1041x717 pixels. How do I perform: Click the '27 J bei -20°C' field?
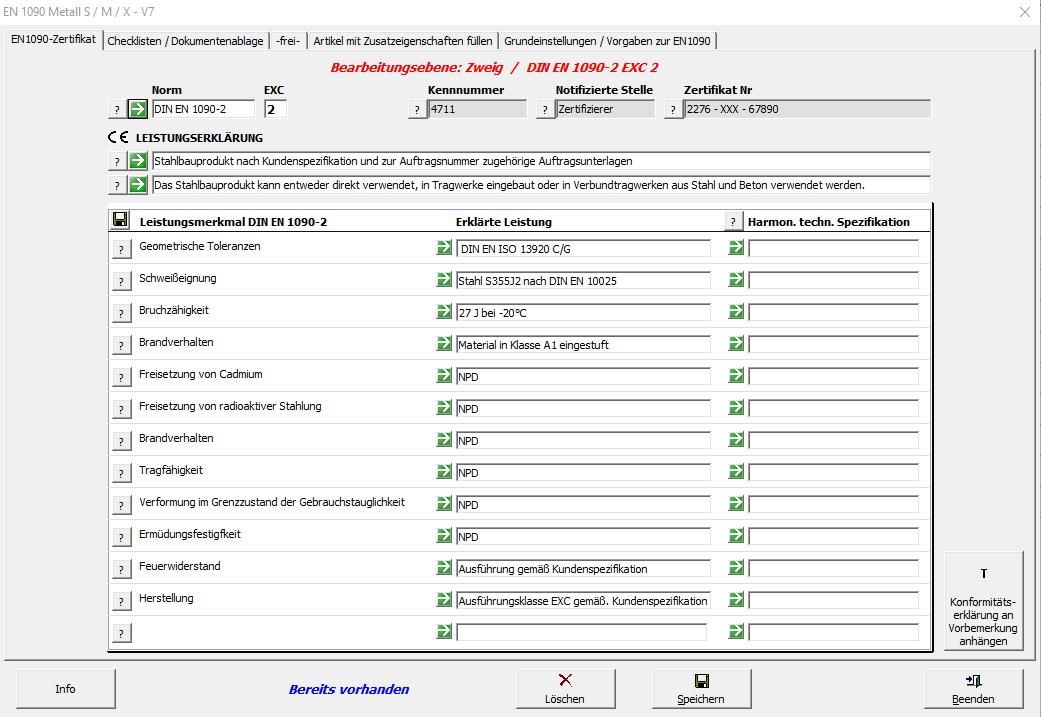tap(584, 313)
